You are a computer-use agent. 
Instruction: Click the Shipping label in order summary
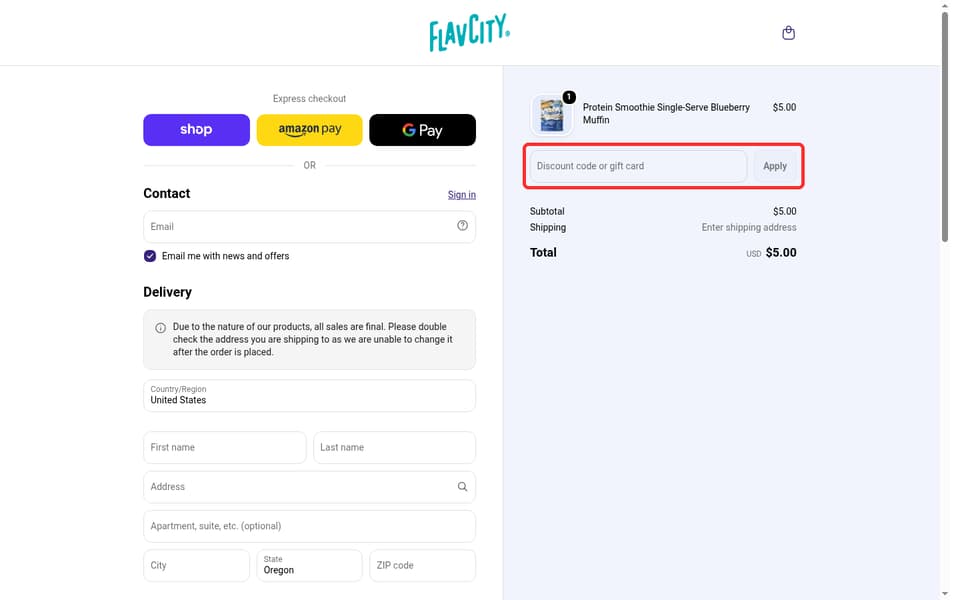tap(547, 227)
